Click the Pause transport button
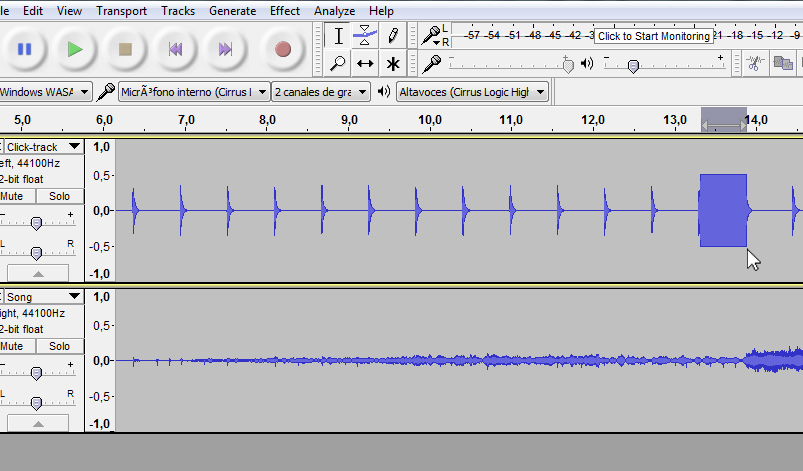This screenshot has height=471, width=803. point(24,49)
